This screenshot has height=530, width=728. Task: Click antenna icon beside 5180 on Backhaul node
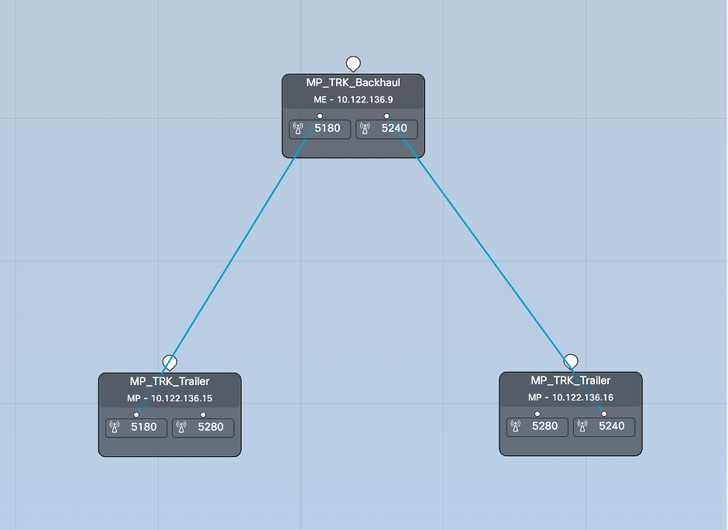[x=299, y=129]
